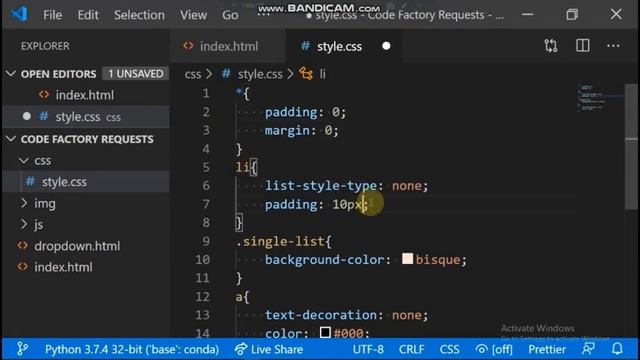Click line number 12 in the gutter
Viewport: 640px width, 360px height.
point(202,296)
